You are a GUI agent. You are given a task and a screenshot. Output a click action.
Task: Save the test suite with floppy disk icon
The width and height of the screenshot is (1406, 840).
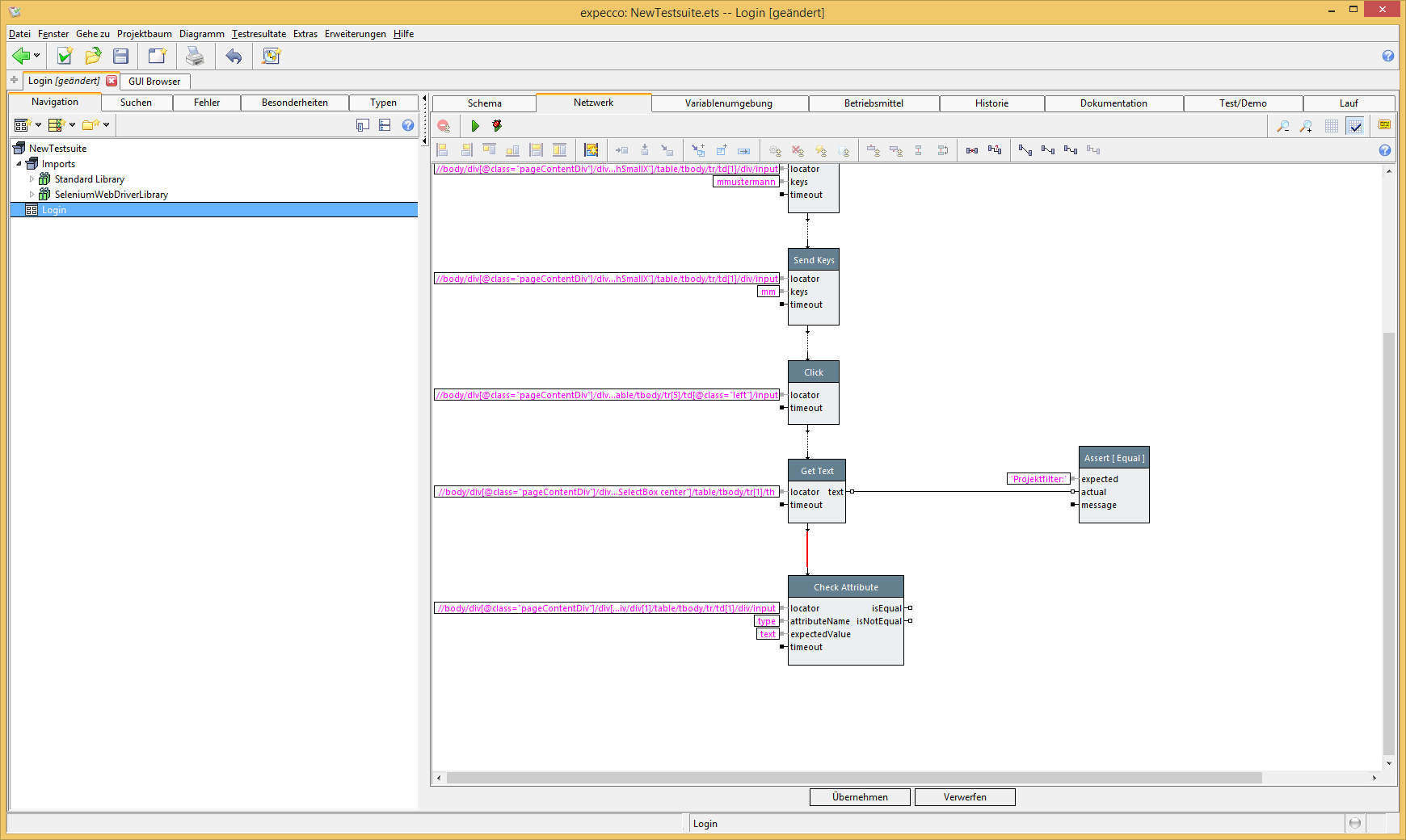click(x=121, y=56)
